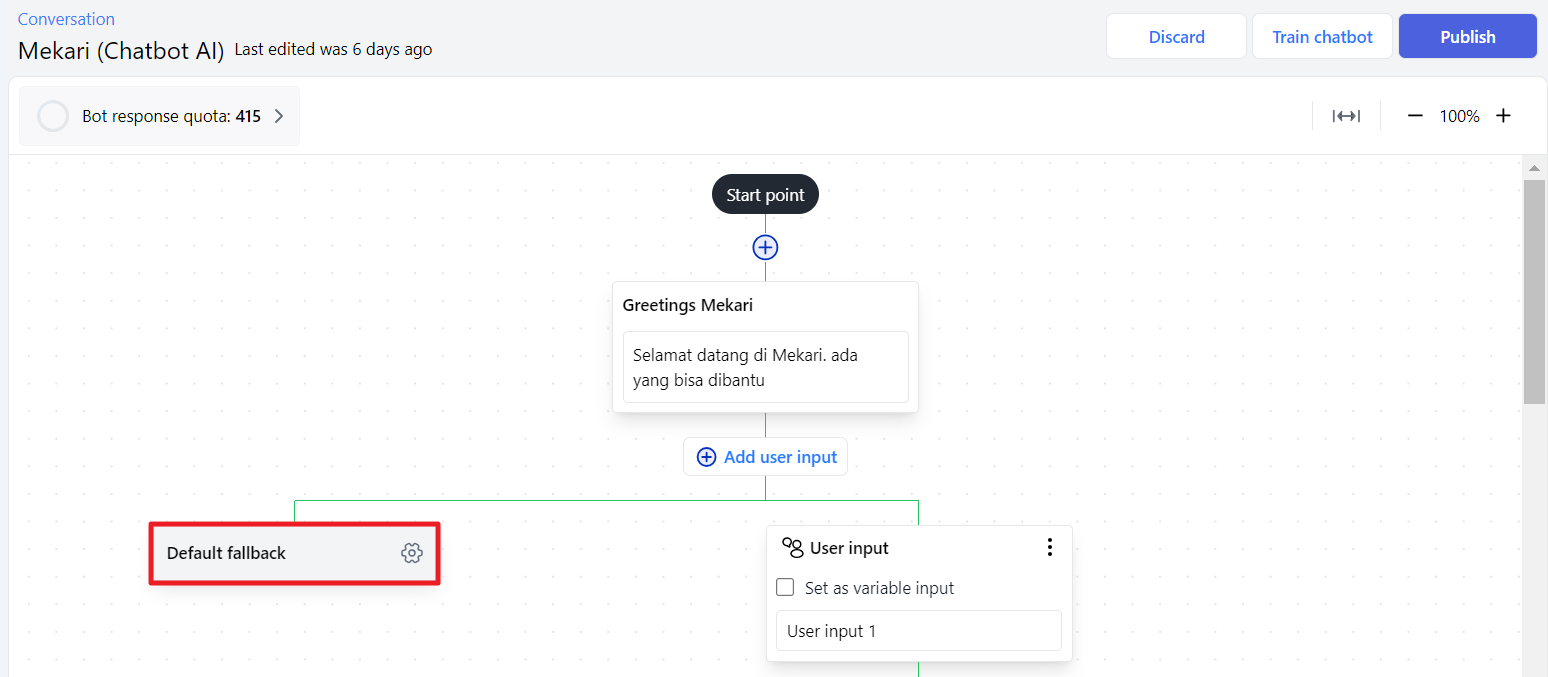Image resolution: width=1548 pixels, height=677 pixels.
Task: Zoom out with the minus icon
Action: [1415, 116]
